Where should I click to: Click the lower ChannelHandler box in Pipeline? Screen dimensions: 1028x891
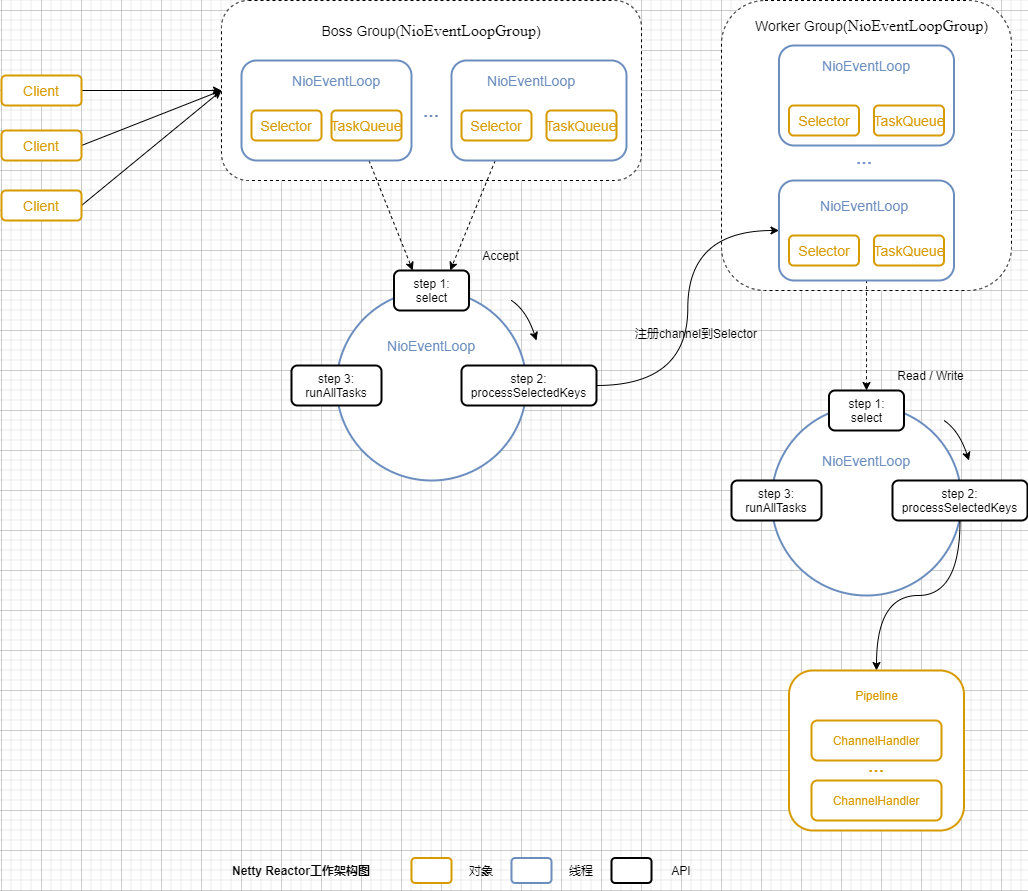[x=876, y=801]
